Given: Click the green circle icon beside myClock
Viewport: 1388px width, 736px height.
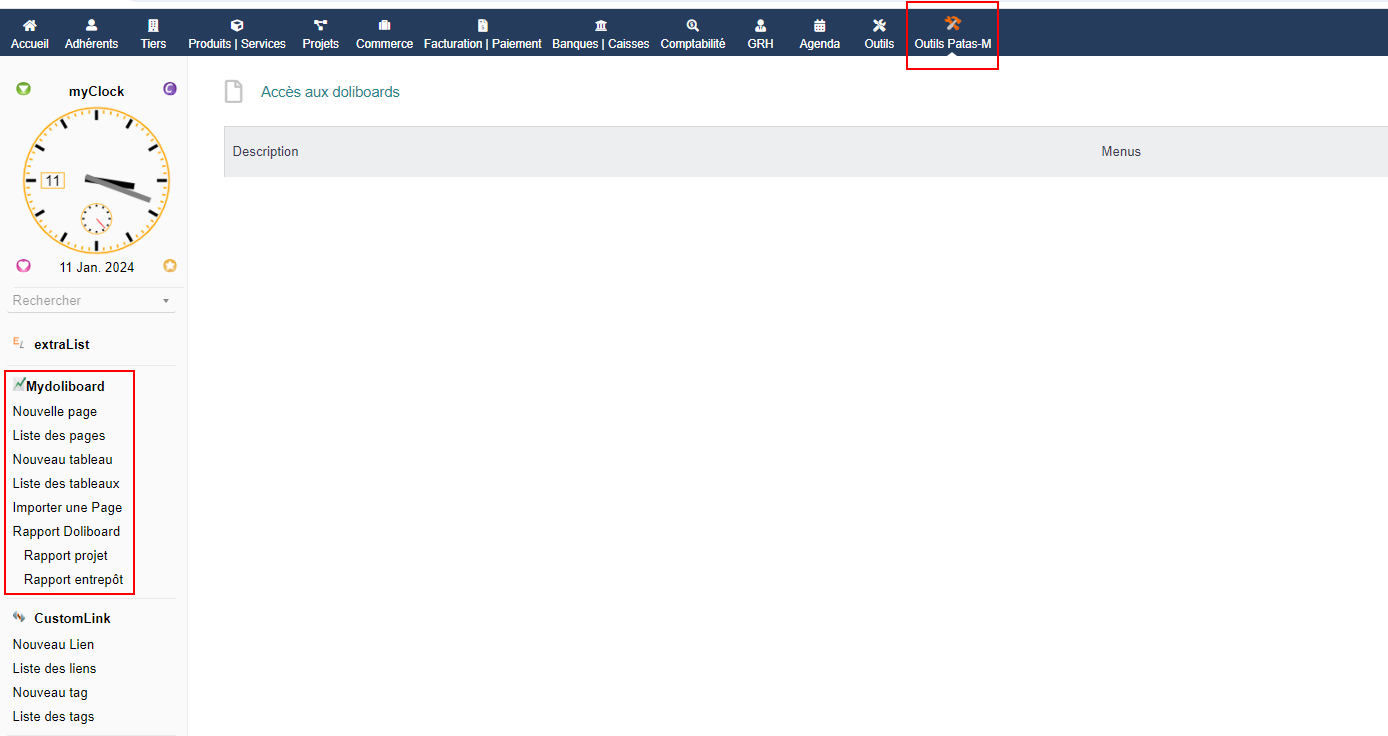Looking at the screenshot, I should [24, 89].
